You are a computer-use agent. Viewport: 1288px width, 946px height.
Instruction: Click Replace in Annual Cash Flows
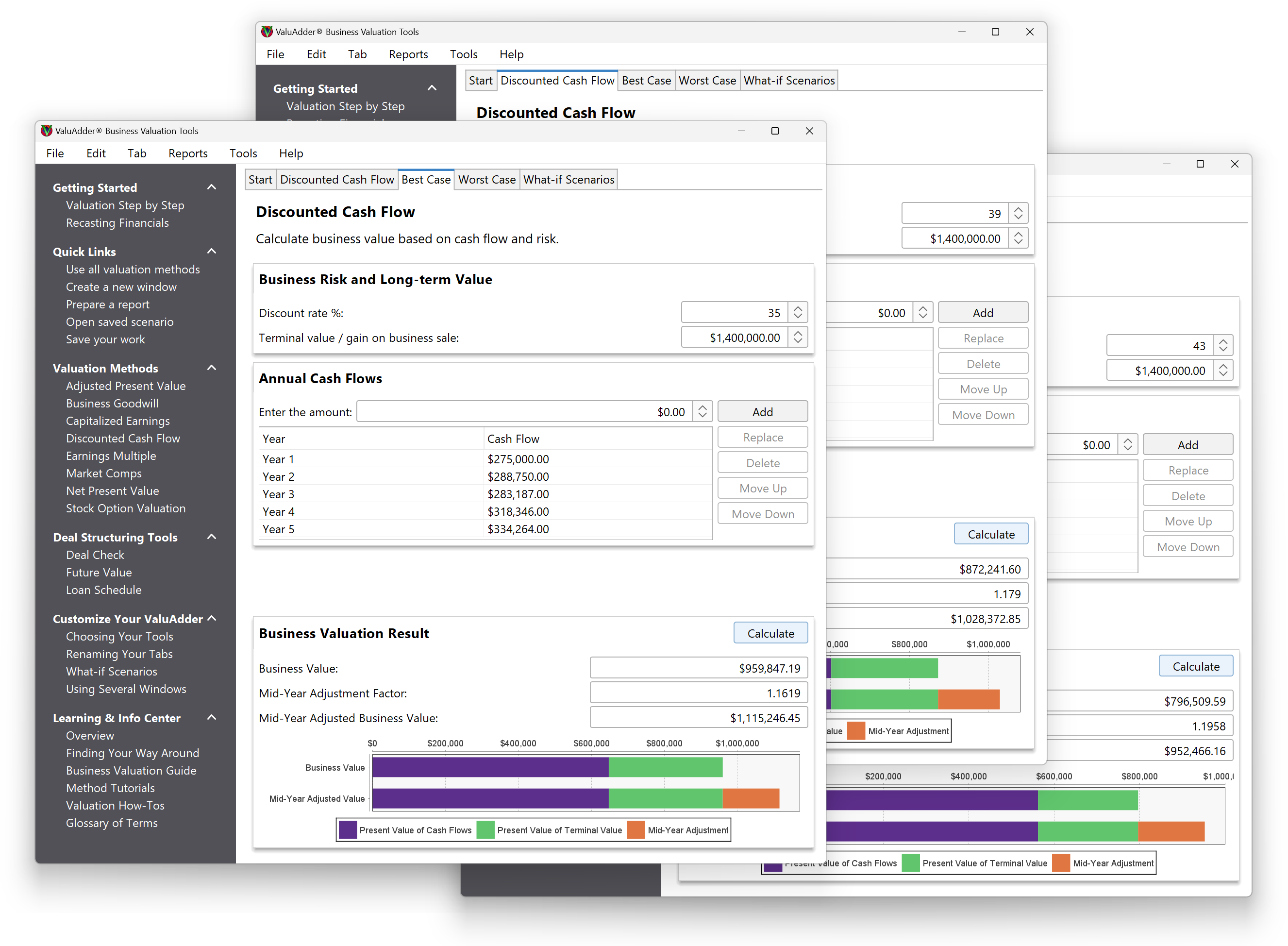click(x=762, y=437)
